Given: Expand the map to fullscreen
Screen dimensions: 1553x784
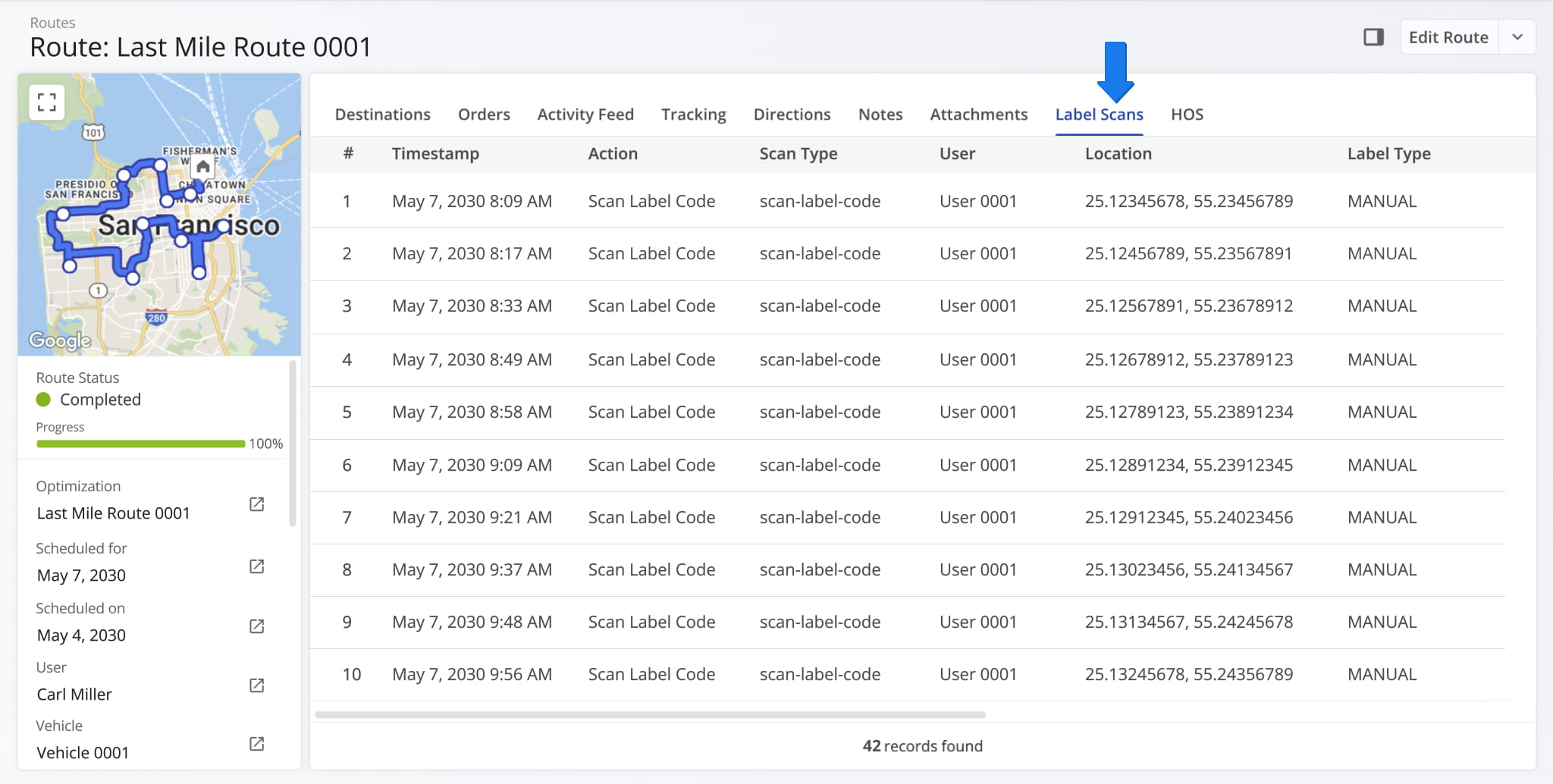Looking at the screenshot, I should tap(46, 102).
